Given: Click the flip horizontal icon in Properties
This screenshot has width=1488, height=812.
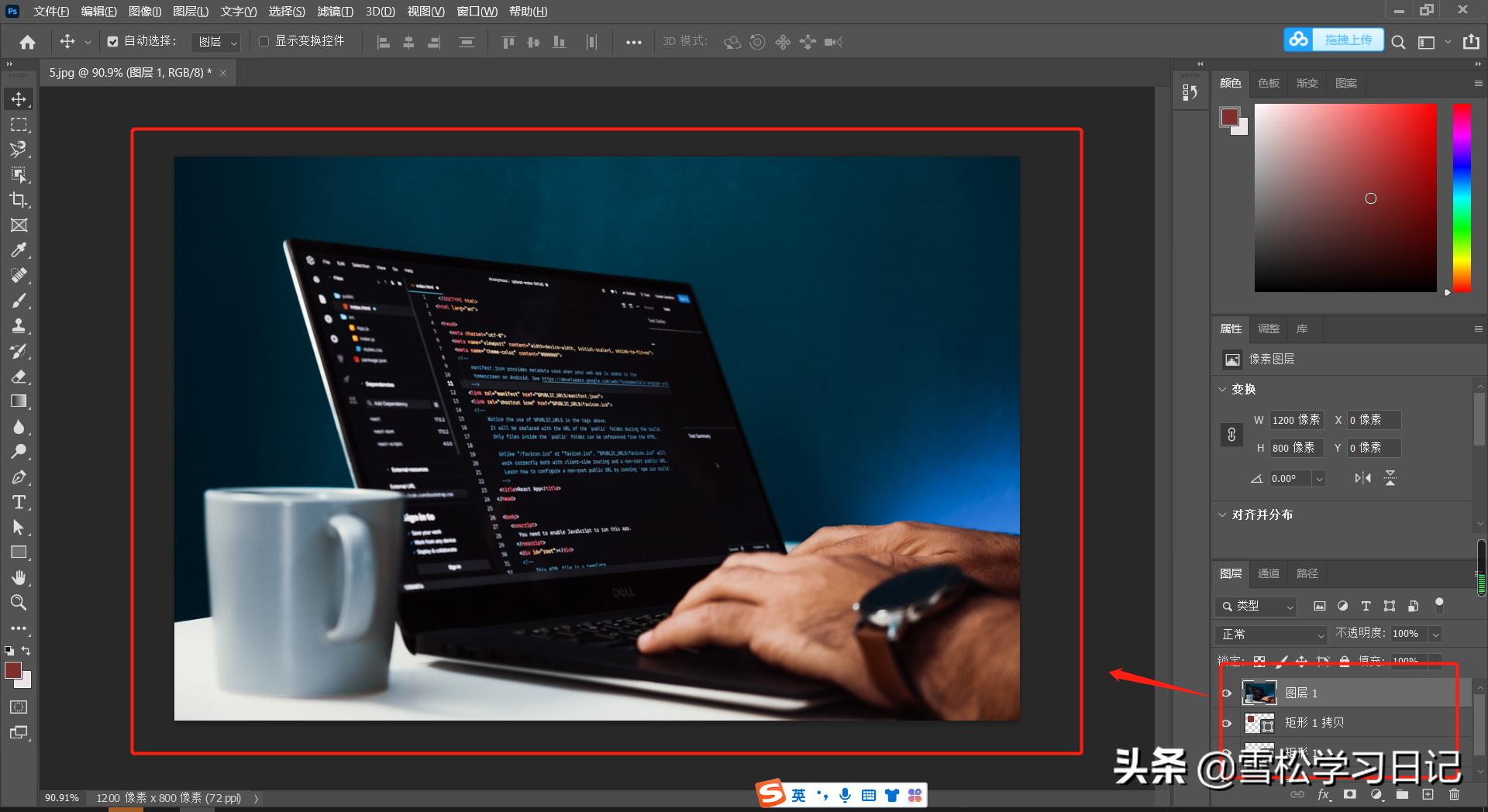Looking at the screenshot, I should [x=1362, y=478].
